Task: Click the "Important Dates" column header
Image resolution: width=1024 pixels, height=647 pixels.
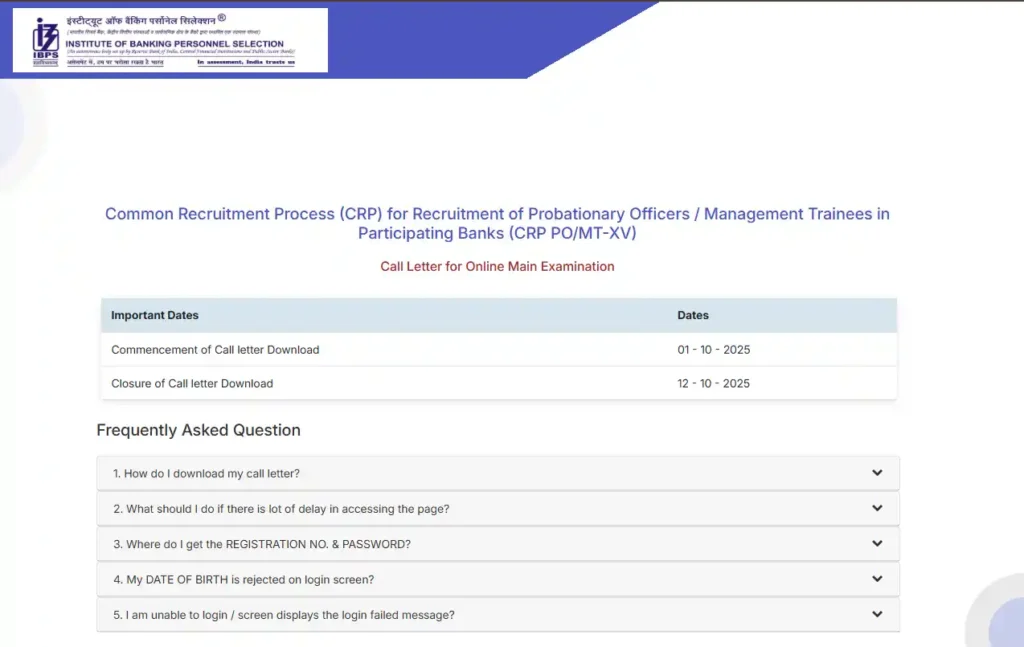Action: (155, 315)
